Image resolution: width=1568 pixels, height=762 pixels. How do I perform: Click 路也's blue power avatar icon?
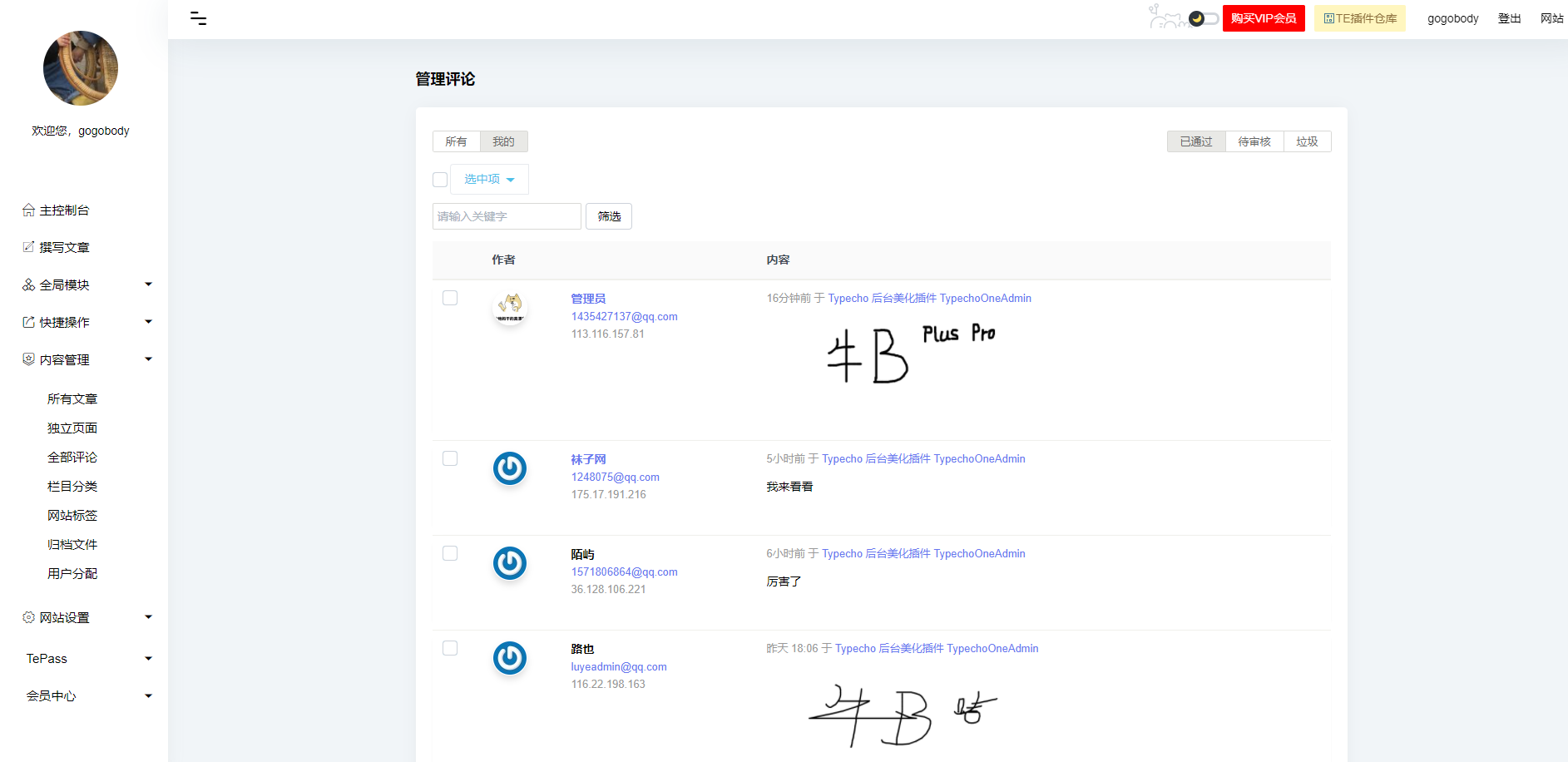(509, 658)
